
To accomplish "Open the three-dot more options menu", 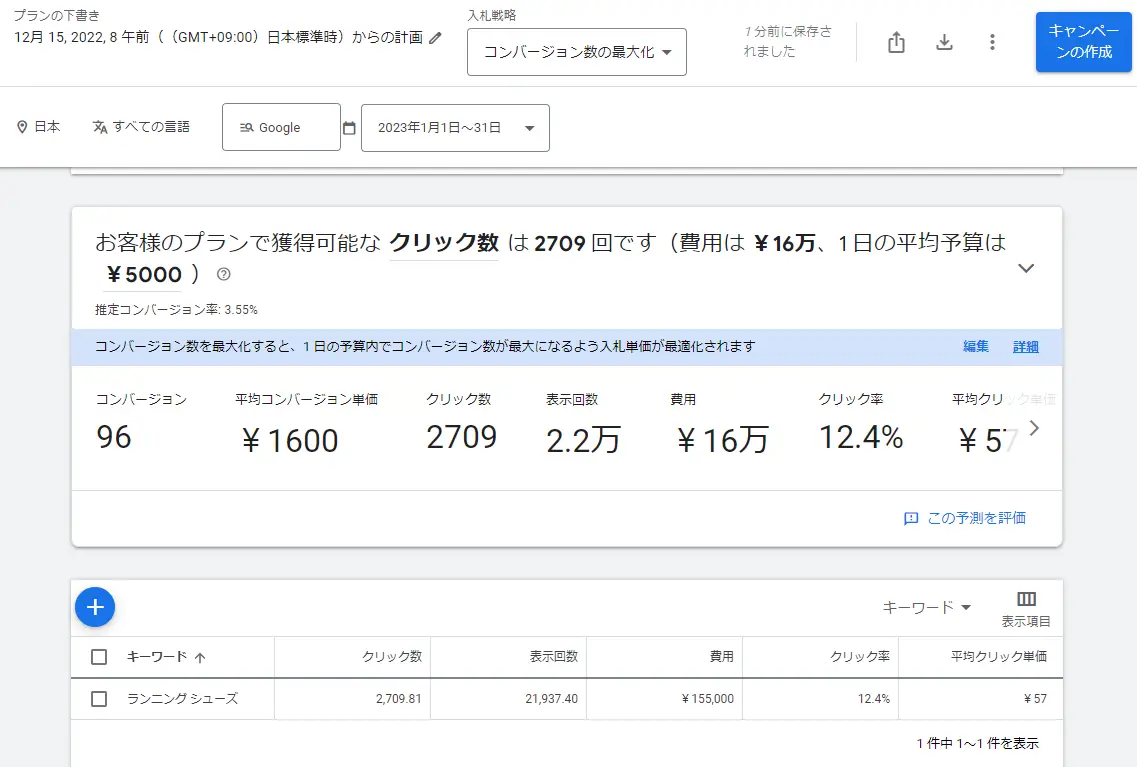I will point(992,42).
